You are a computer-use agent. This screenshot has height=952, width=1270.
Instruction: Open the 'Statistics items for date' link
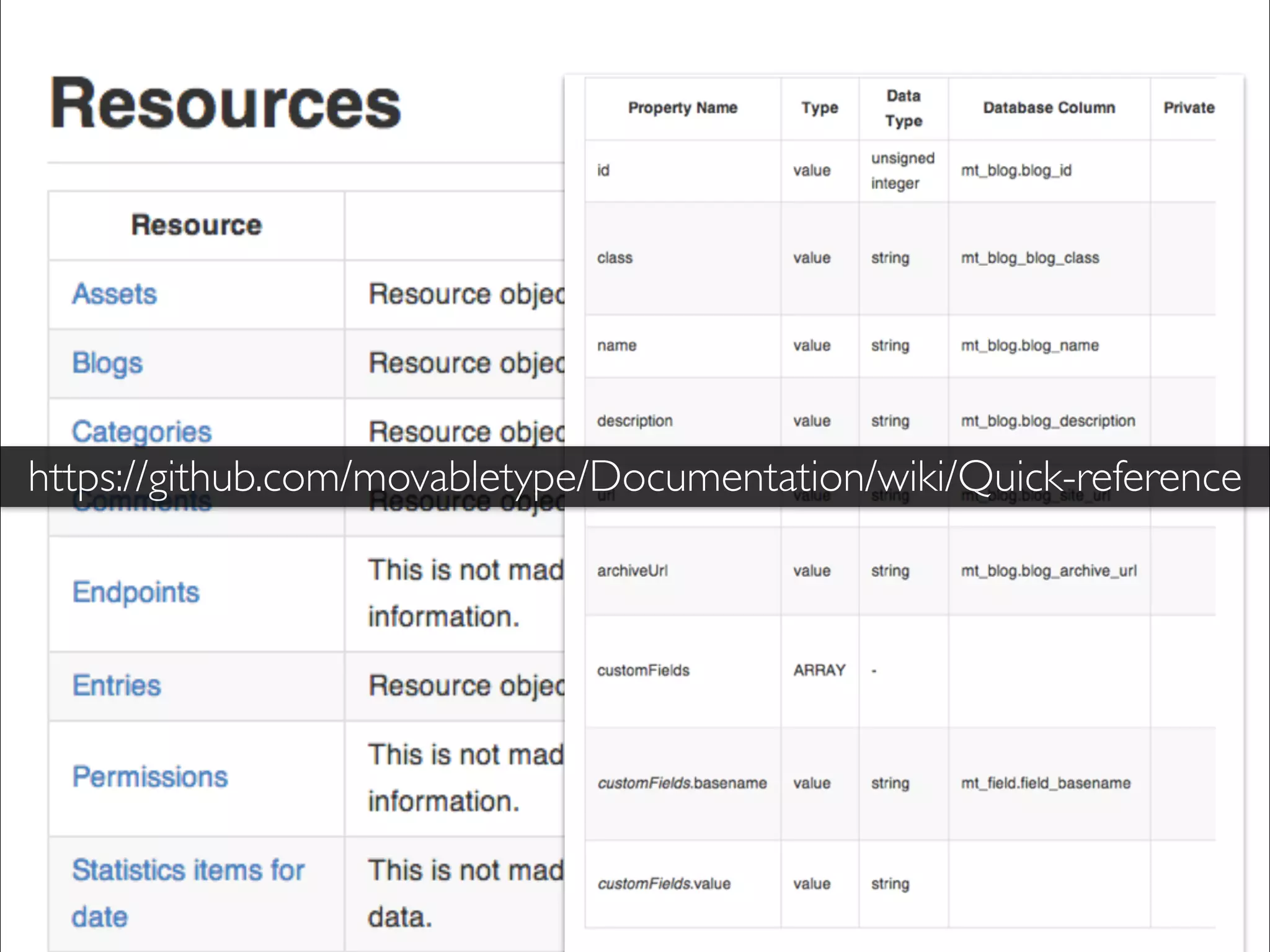[188, 893]
